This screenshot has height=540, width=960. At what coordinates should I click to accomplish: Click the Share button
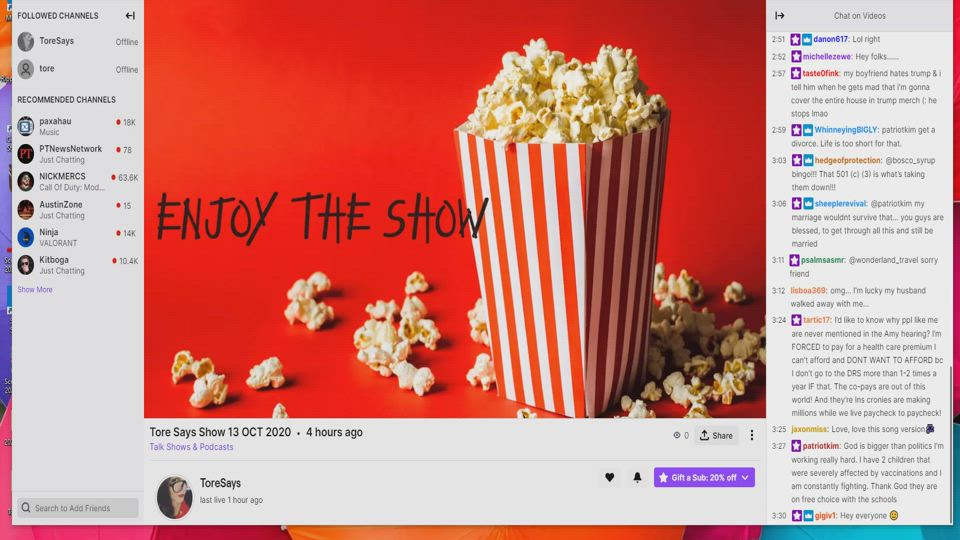click(x=716, y=435)
